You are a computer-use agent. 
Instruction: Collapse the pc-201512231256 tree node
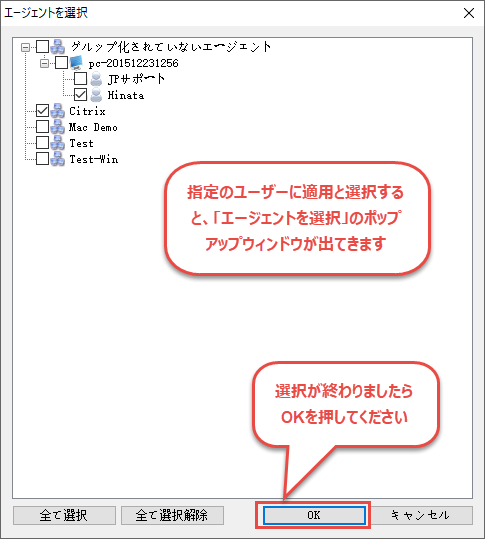[x=44, y=63]
